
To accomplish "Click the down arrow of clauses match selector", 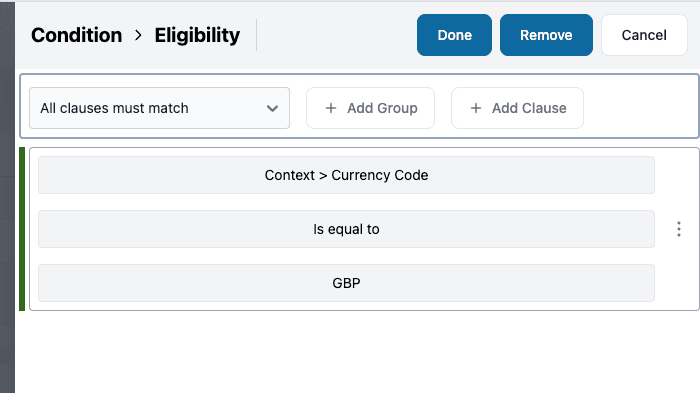I will (272, 108).
